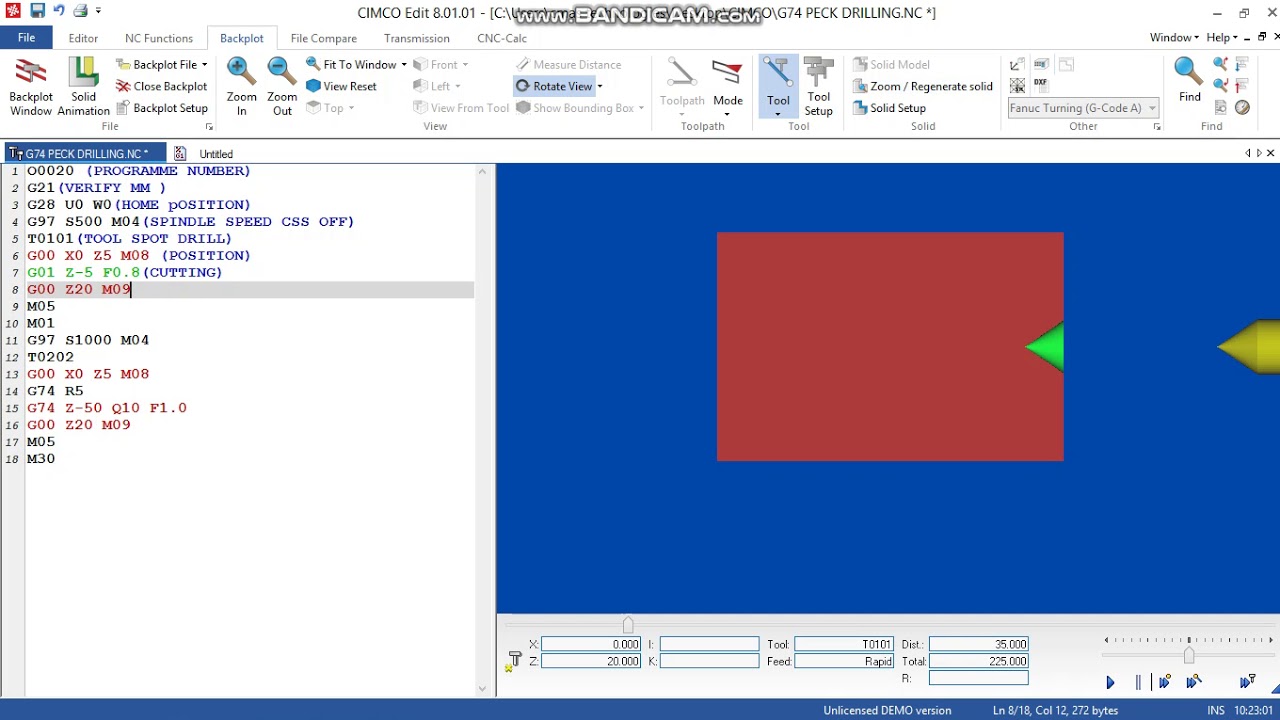Click the simulation speed slider
Image resolution: width=1280 pixels, height=720 pixels.
tap(1189, 655)
